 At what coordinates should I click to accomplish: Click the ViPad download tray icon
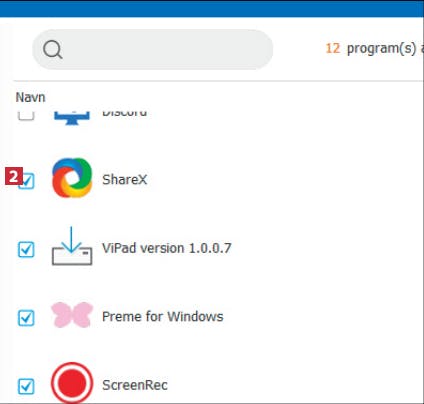pyautogui.click(x=72, y=246)
